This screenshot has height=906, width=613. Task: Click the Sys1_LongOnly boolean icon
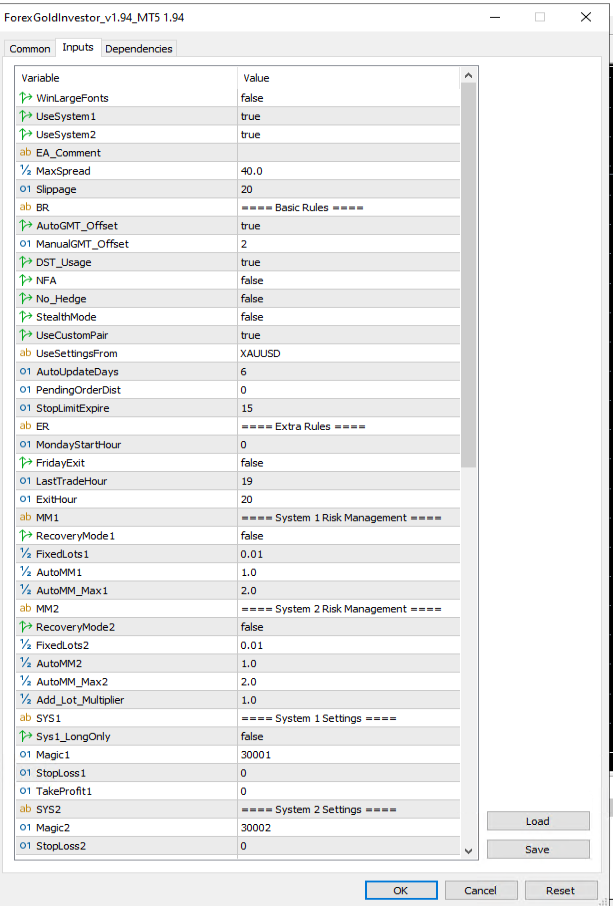(25, 736)
